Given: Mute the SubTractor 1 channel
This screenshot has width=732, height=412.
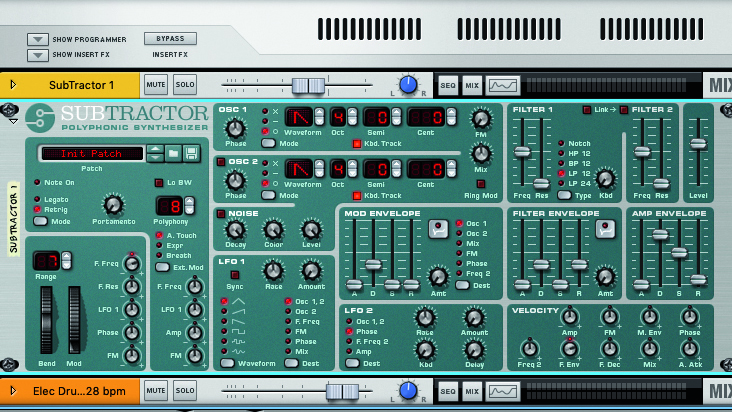Looking at the screenshot, I should point(155,85).
